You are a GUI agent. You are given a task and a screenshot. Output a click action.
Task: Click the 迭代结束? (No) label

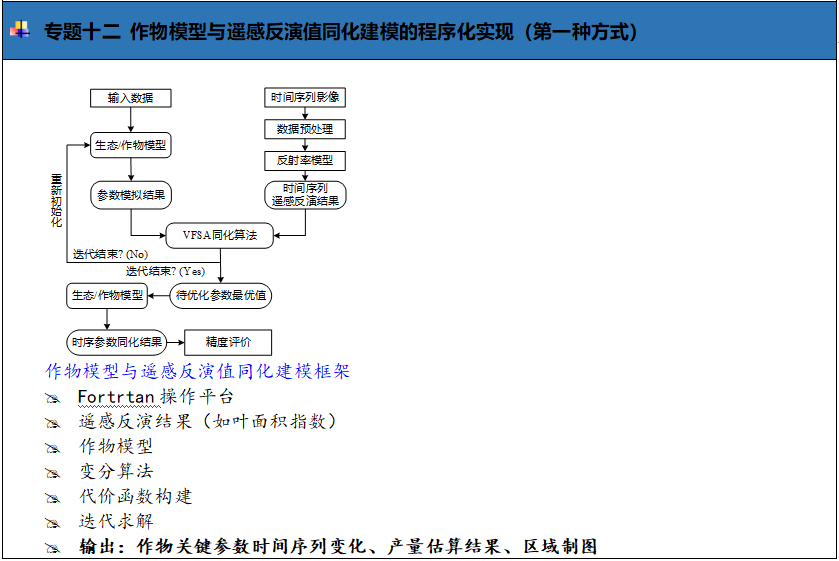tap(110, 254)
